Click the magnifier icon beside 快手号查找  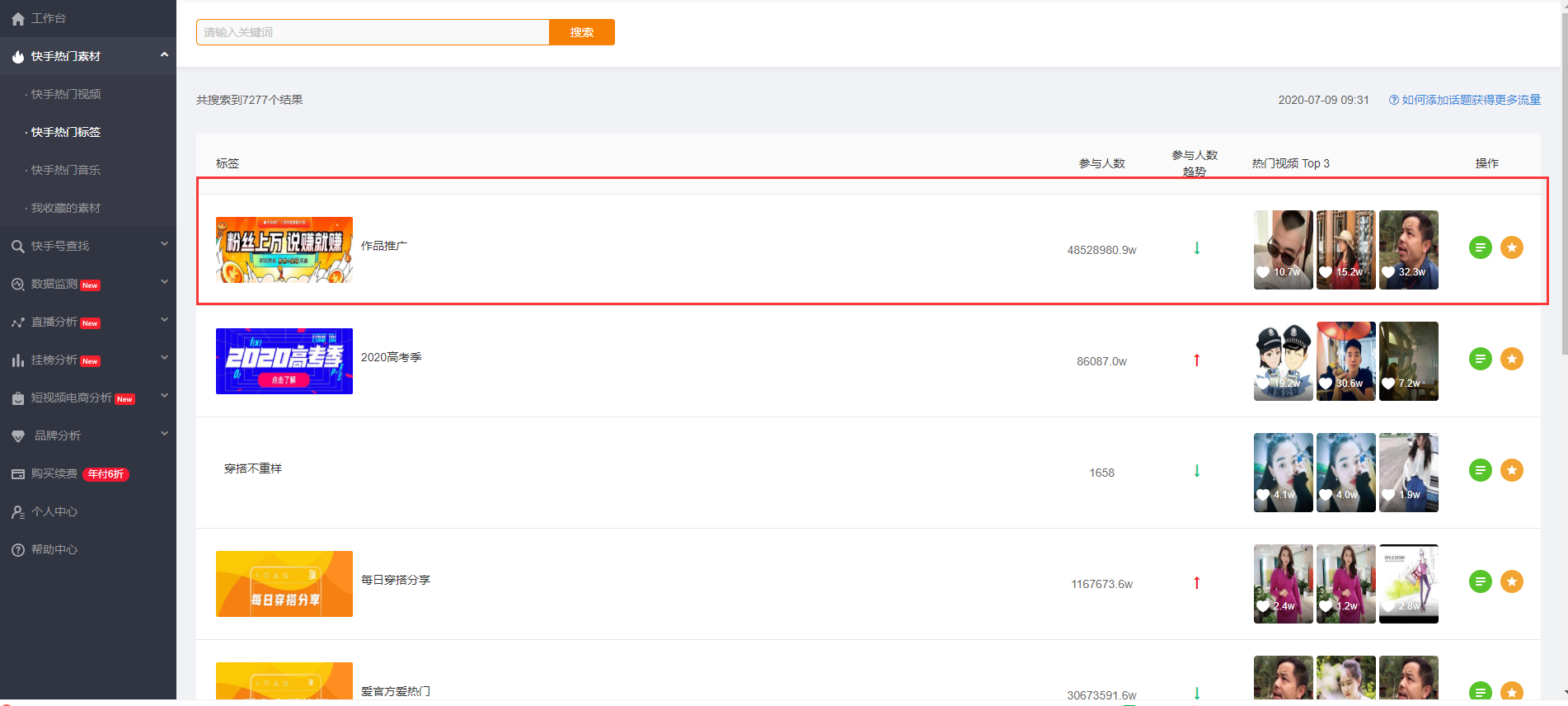click(18, 246)
